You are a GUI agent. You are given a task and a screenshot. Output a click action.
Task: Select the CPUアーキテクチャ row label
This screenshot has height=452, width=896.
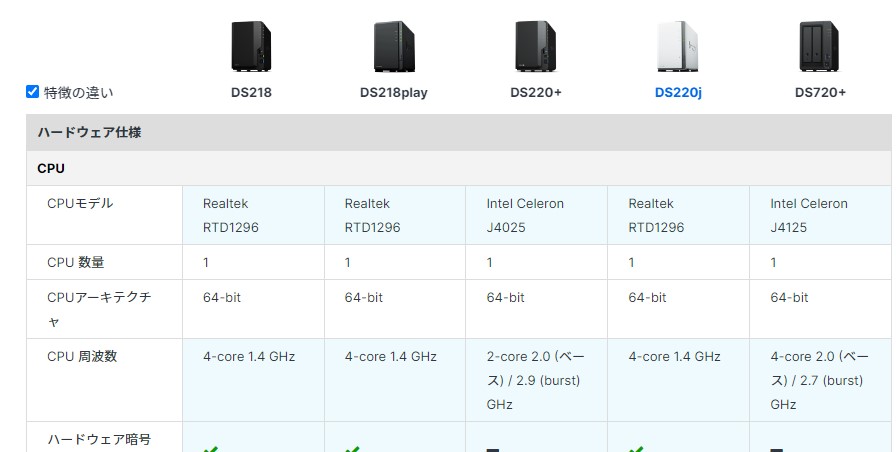(x=99, y=309)
